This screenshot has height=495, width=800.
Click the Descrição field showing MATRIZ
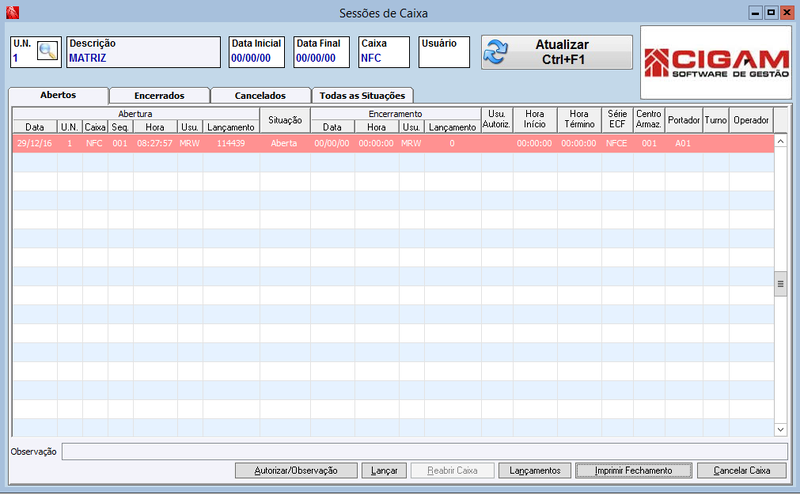(143, 52)
